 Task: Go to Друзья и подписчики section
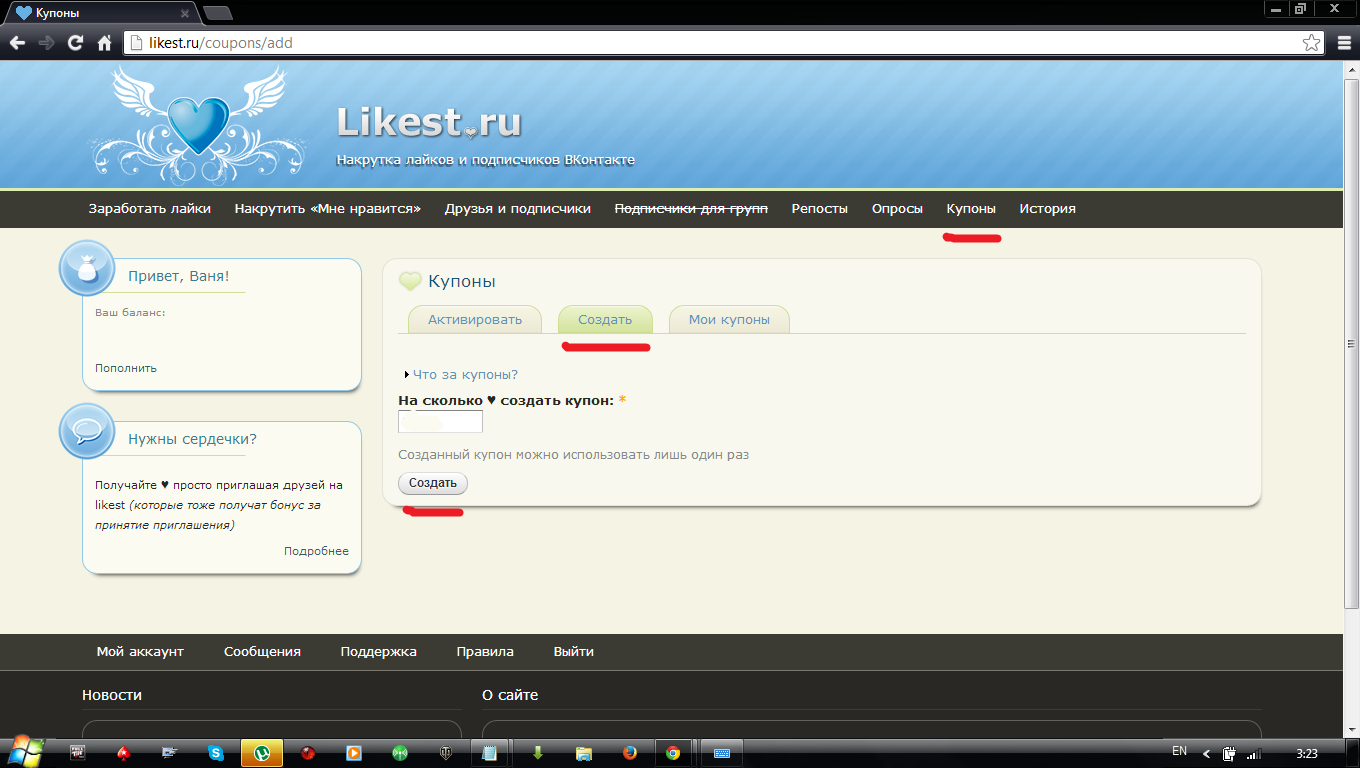tap(518, 209)
